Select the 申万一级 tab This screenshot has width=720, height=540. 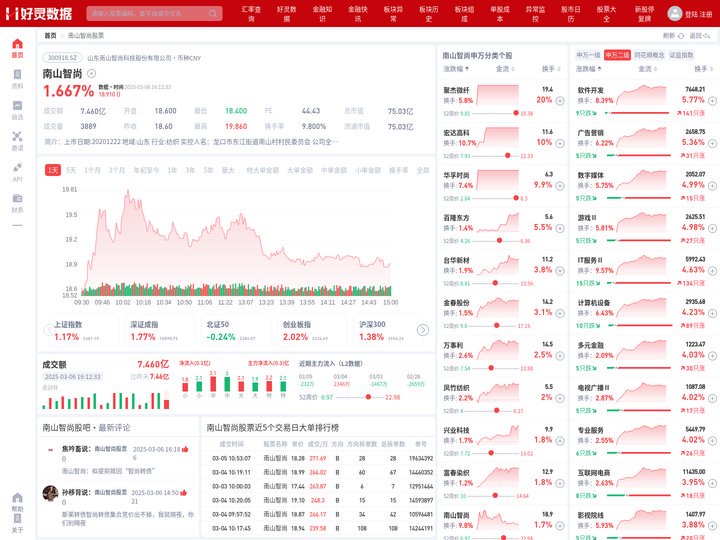point(588,55)
